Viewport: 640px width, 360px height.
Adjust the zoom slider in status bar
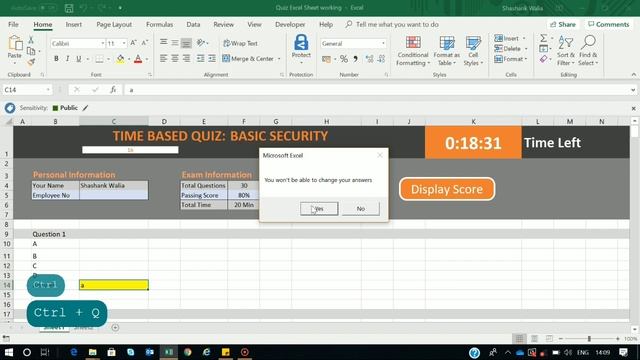(589, 339)
